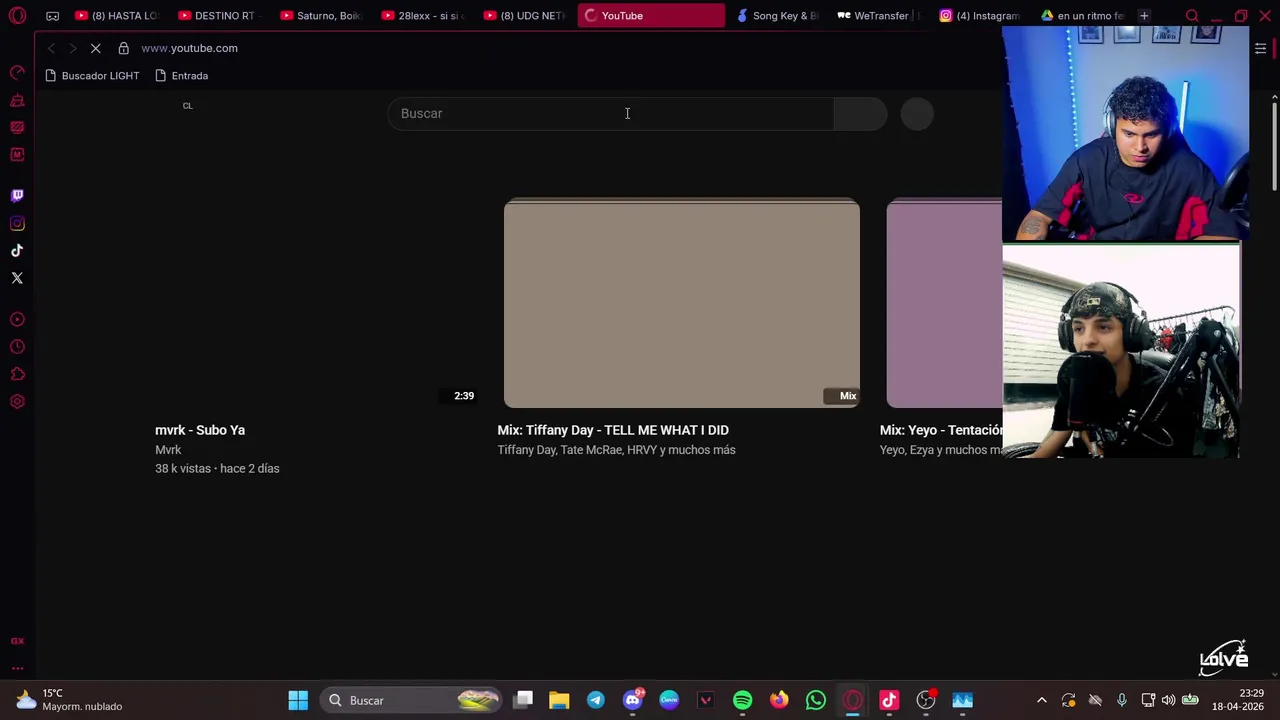Open Discord from taskbar
Viewport: 1280px width, 720px height.
pyautogui.click(x=632, y=700)
